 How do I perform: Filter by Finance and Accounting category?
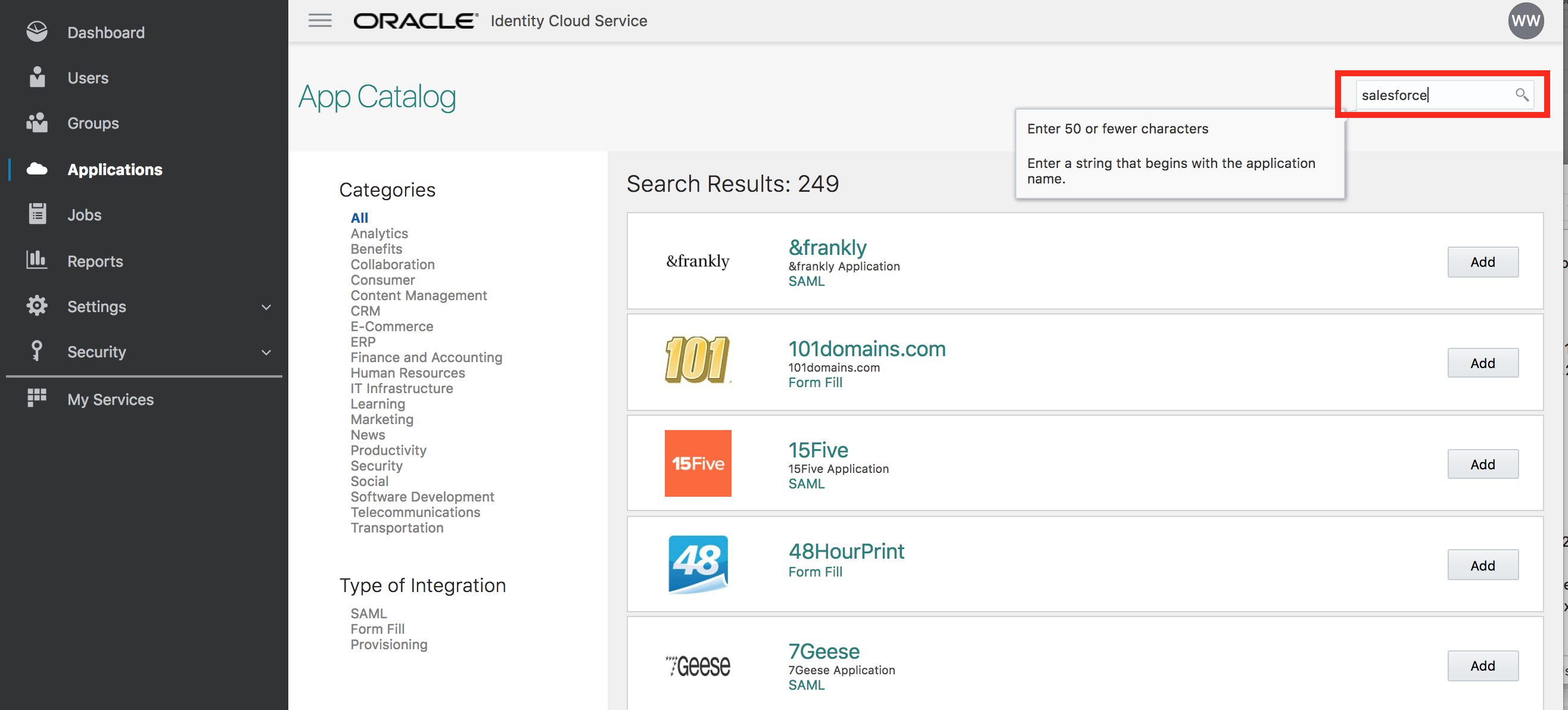[x=426, y=357]
